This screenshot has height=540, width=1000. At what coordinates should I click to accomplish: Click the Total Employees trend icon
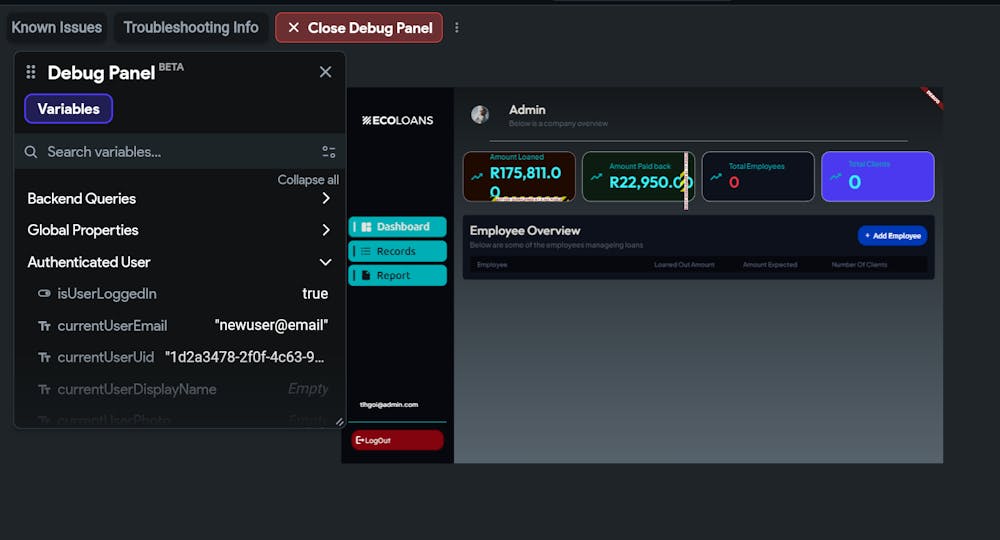[716, 177]
